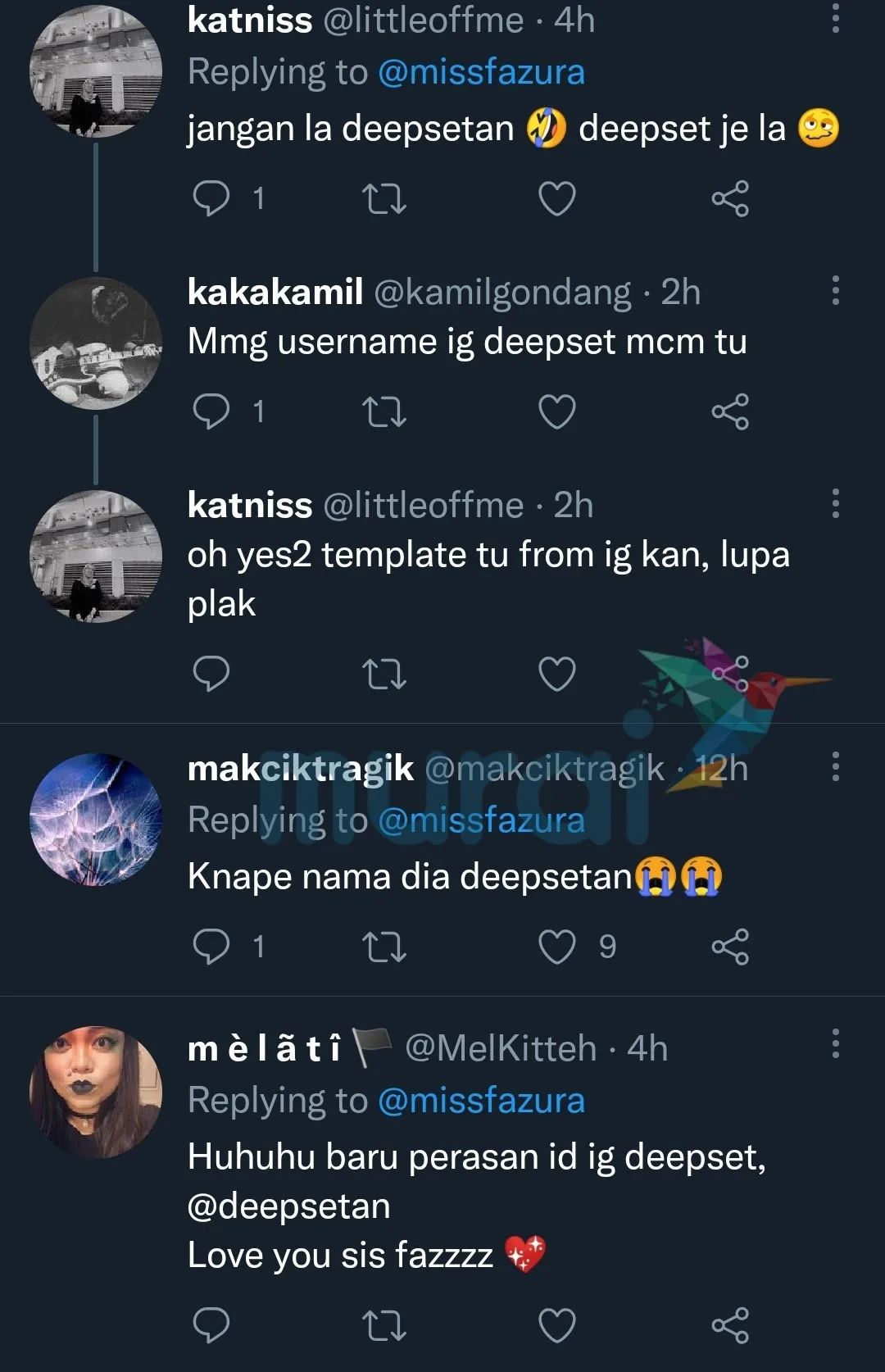
Task: Open more options on katniss's 4h tweet
Action: click(835, 18)
